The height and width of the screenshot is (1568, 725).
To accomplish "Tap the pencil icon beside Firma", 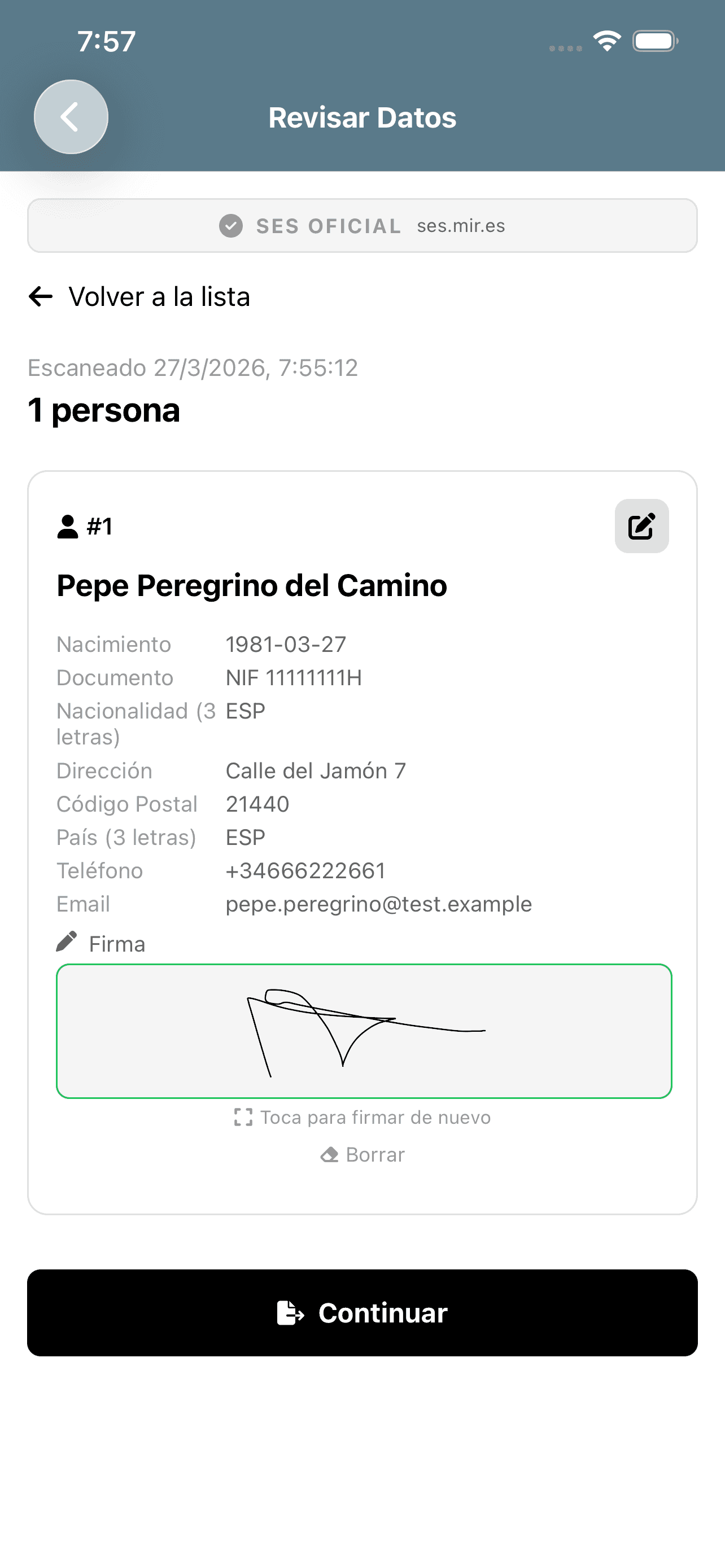I will tap(67, 941).
